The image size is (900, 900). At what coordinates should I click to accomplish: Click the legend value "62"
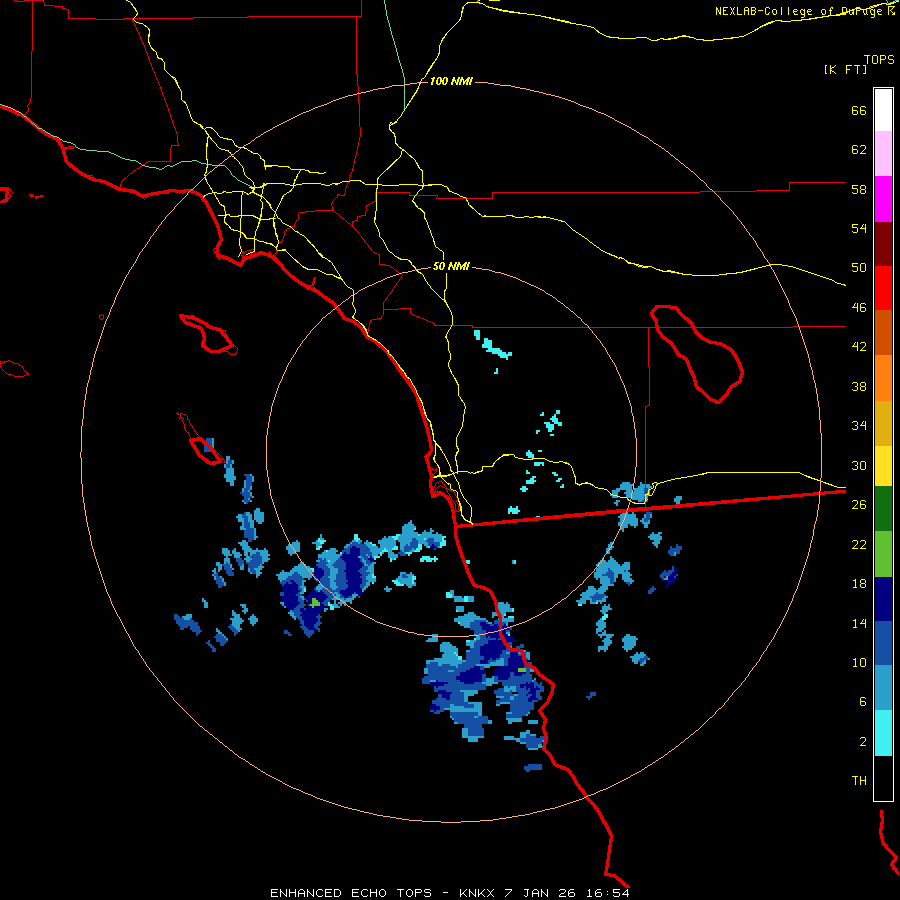point(859,150)
